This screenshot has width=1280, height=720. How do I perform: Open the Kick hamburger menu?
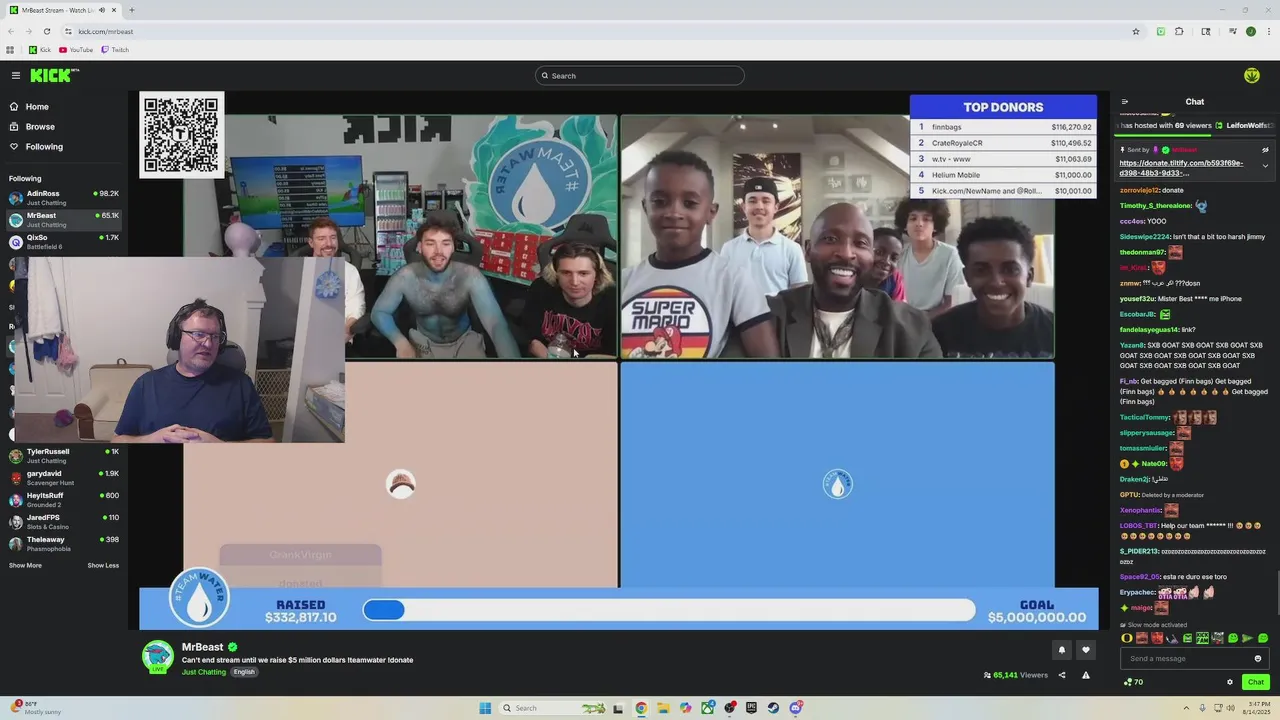pyautogui.click(x=16, y=75)
